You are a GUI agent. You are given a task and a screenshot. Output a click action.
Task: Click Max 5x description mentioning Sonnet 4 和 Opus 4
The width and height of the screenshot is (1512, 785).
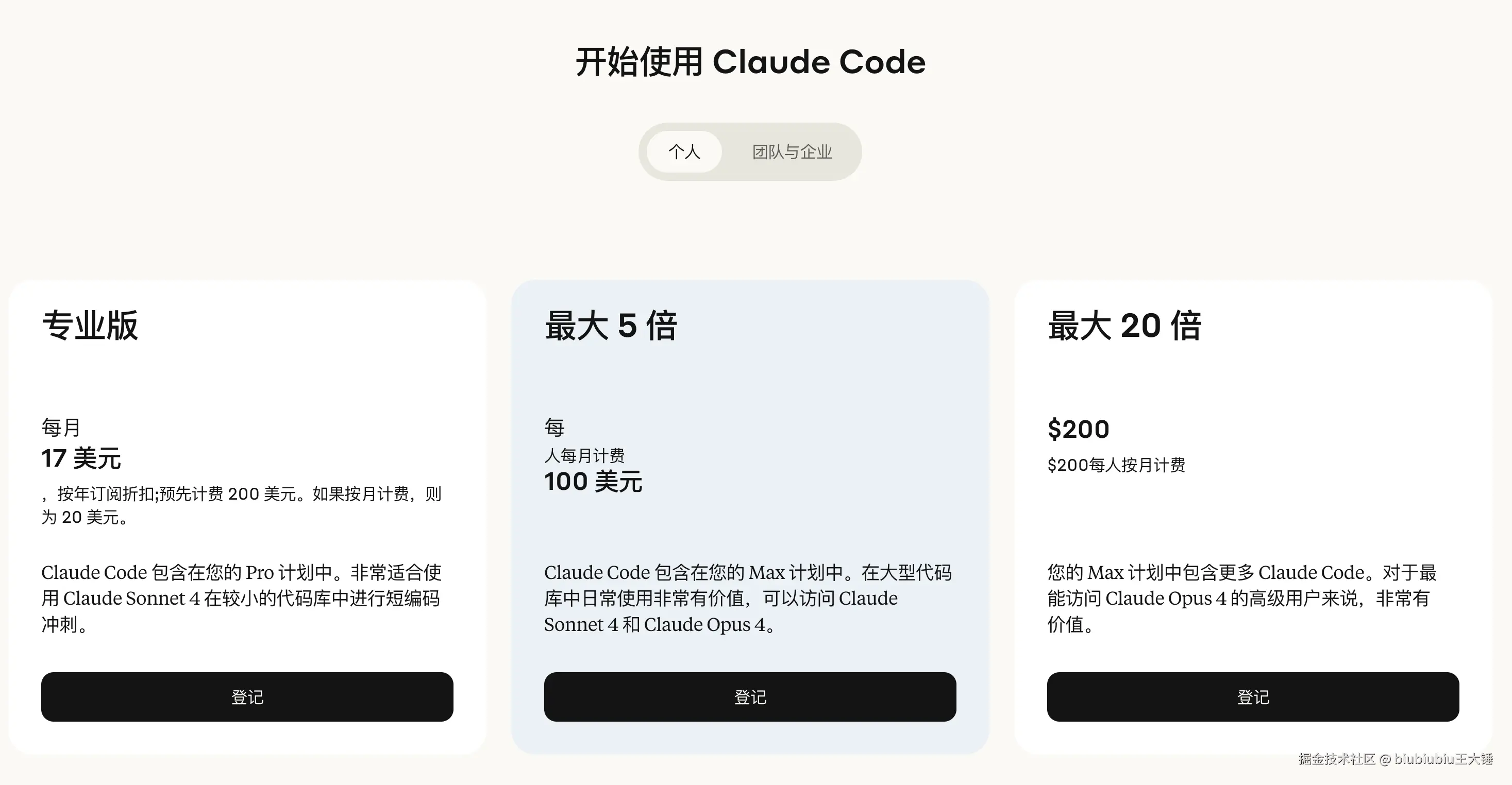point(747,598)
